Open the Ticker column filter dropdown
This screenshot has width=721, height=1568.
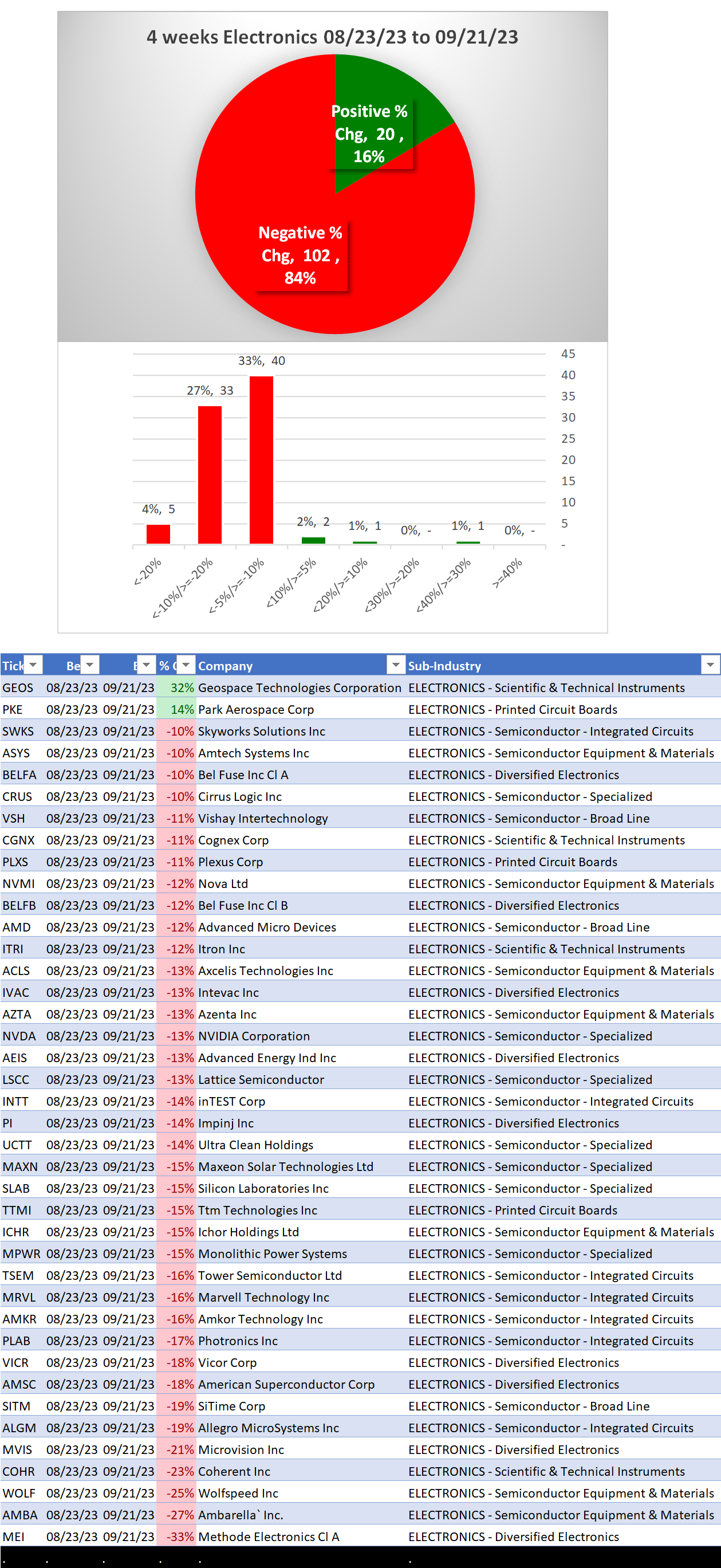pos(33,665)
